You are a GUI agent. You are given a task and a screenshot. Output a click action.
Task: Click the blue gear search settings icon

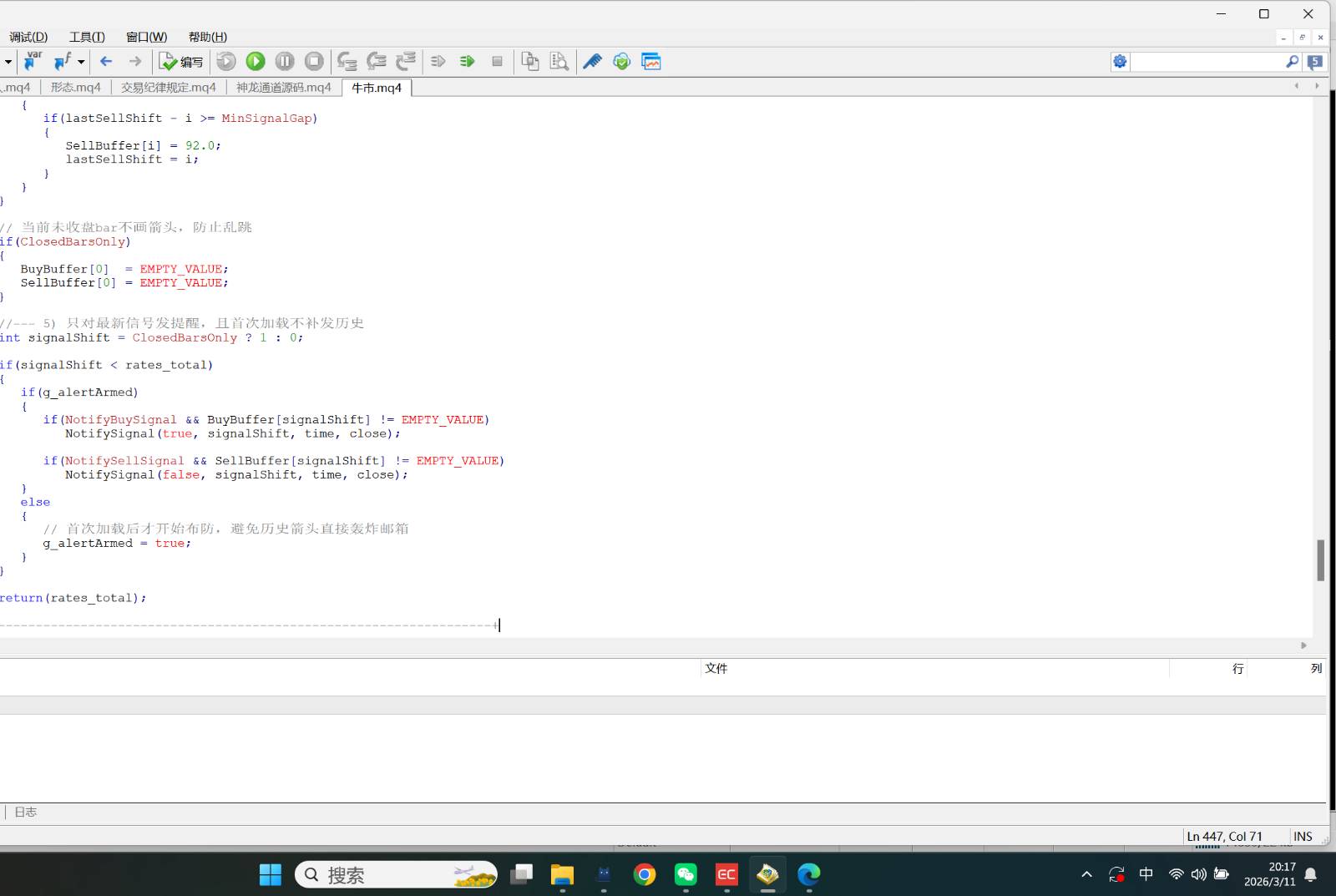pos(1120,61)
